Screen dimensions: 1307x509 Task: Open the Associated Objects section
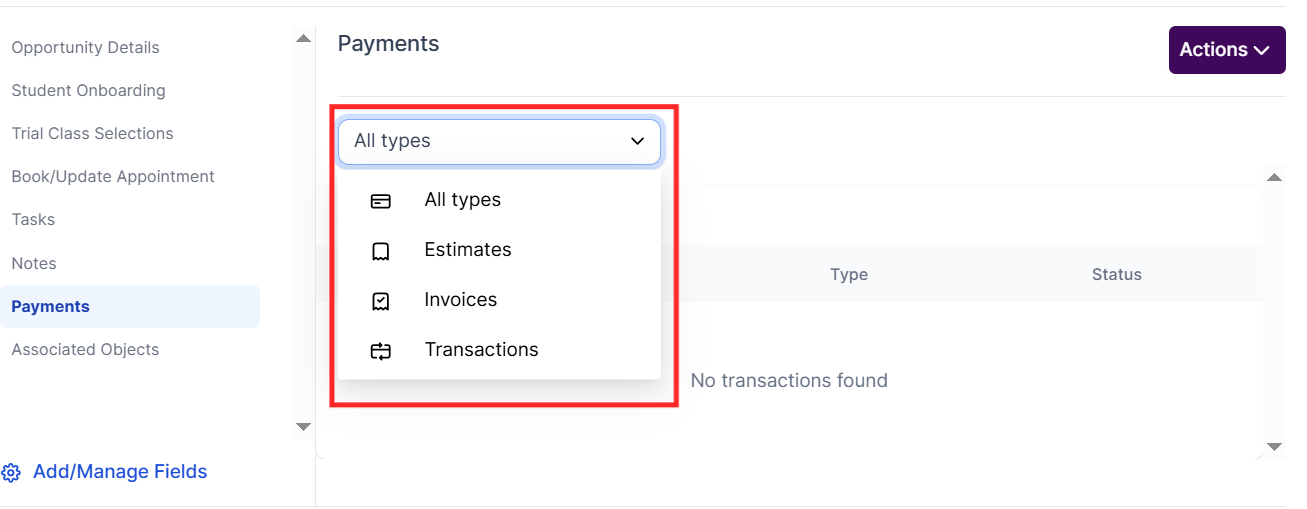coord(85,349)
